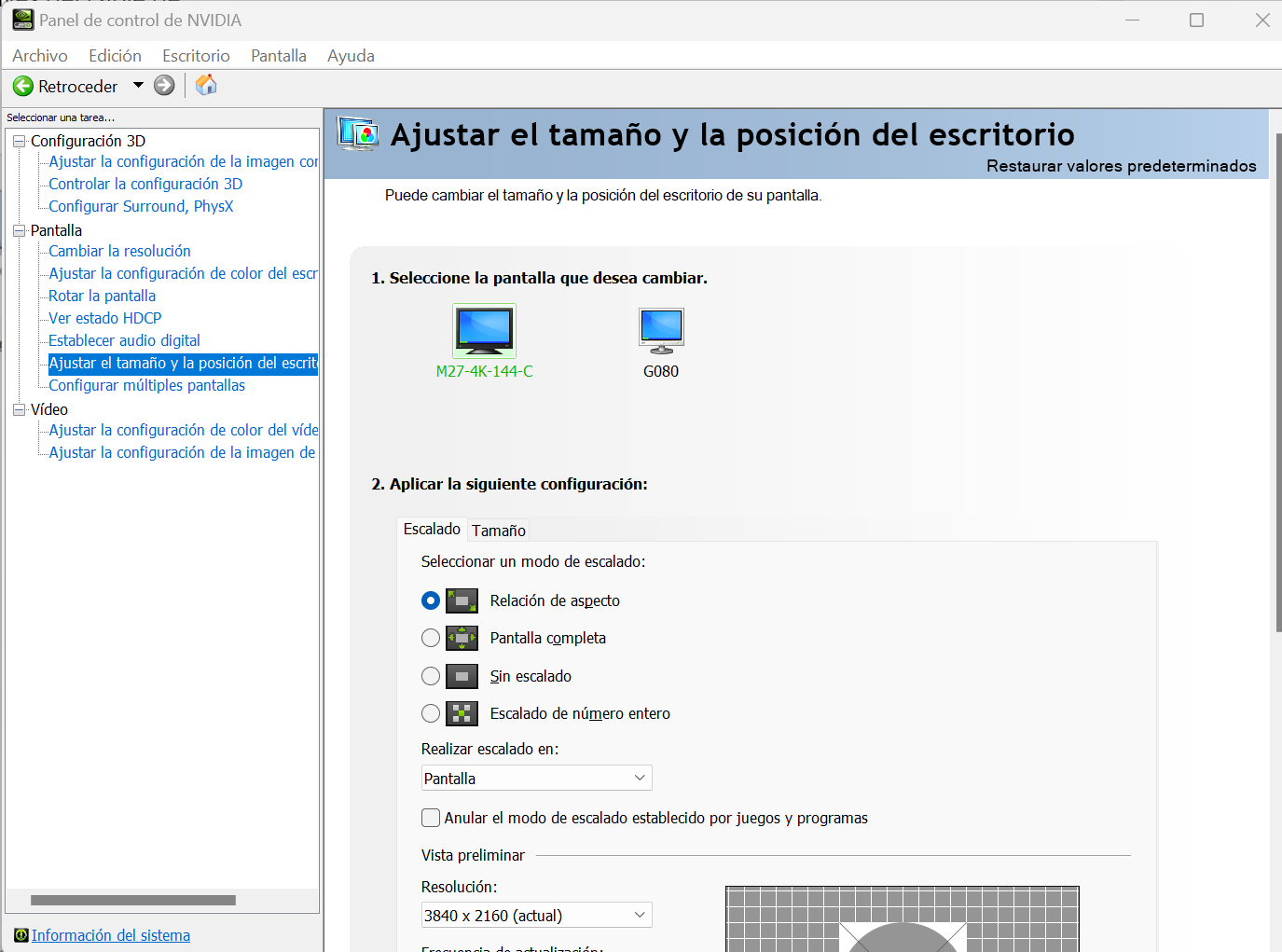Click the forward arrow icon in toolbar
This screenshot has height=952, width=1282.
(164, 86)
